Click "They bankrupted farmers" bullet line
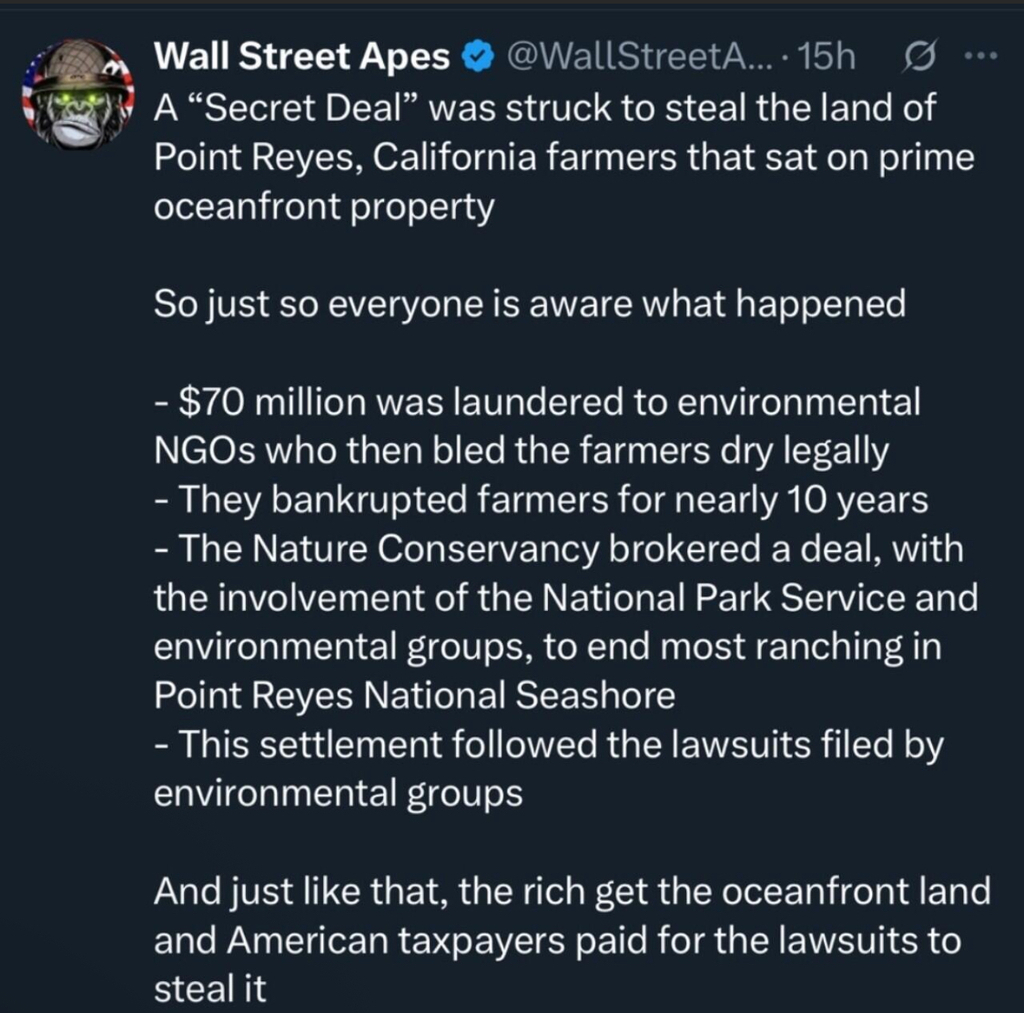Screen dimensions: 1024x1013 pyautogui.click(x=541, y=500)
